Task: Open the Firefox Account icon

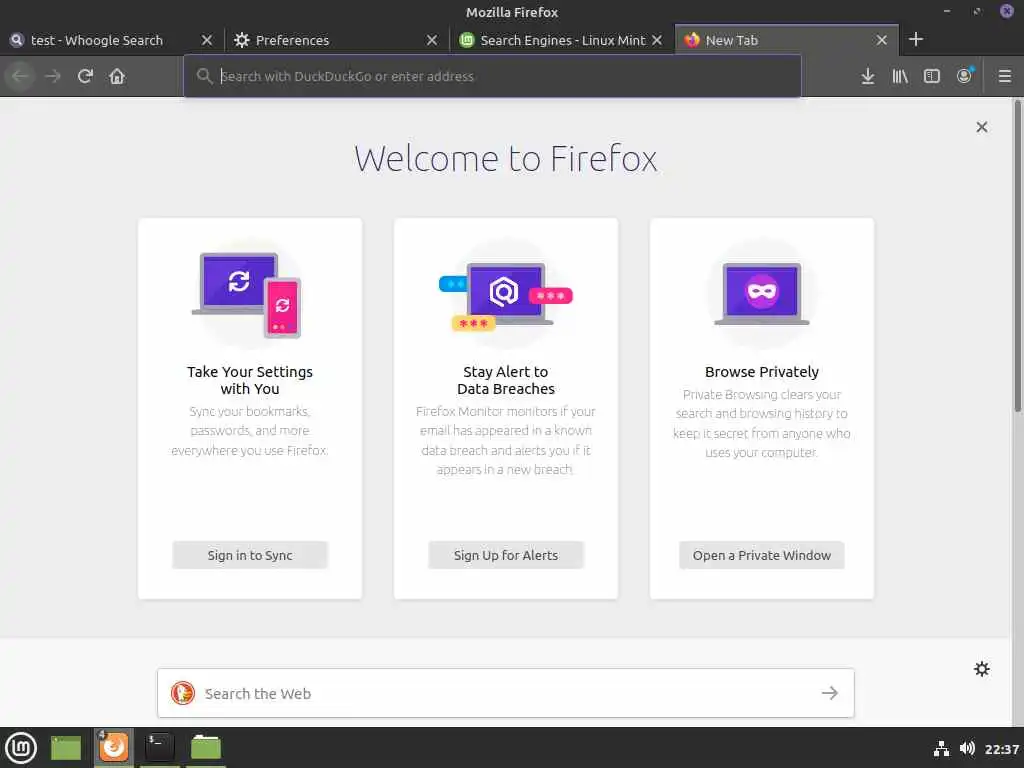Action: 965,76
